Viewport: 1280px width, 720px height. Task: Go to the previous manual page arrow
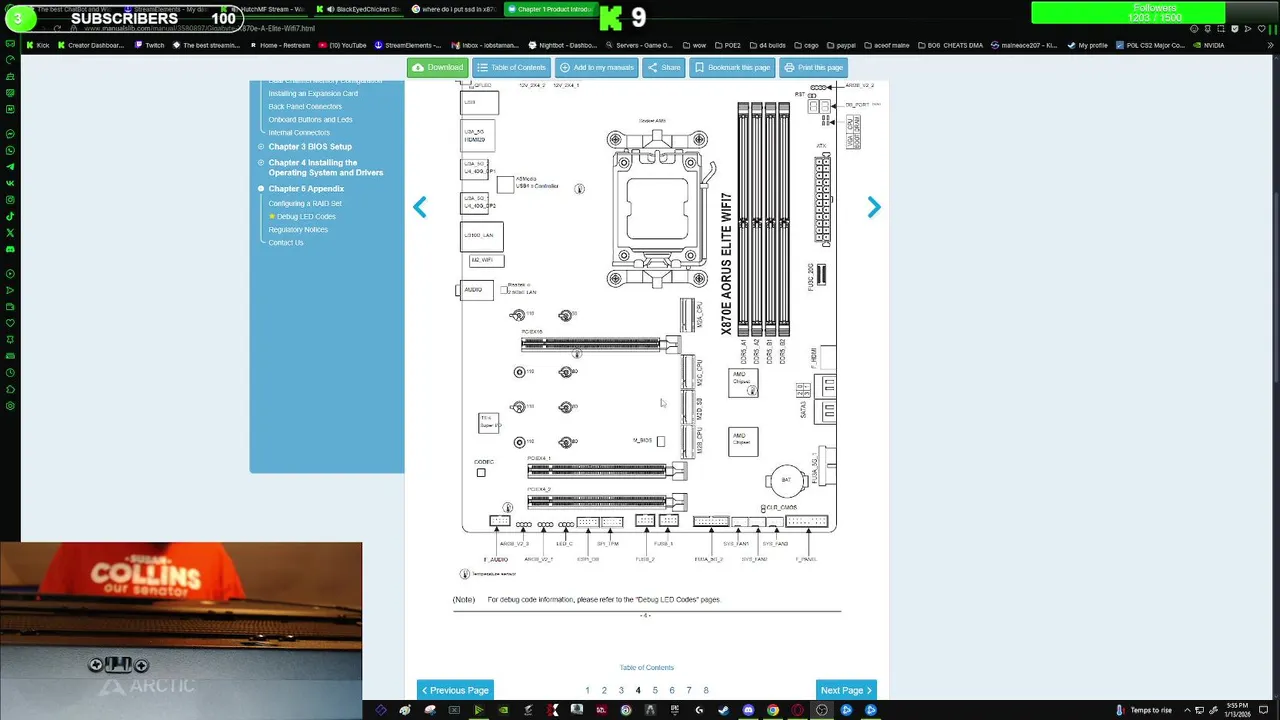coord(420,207)
